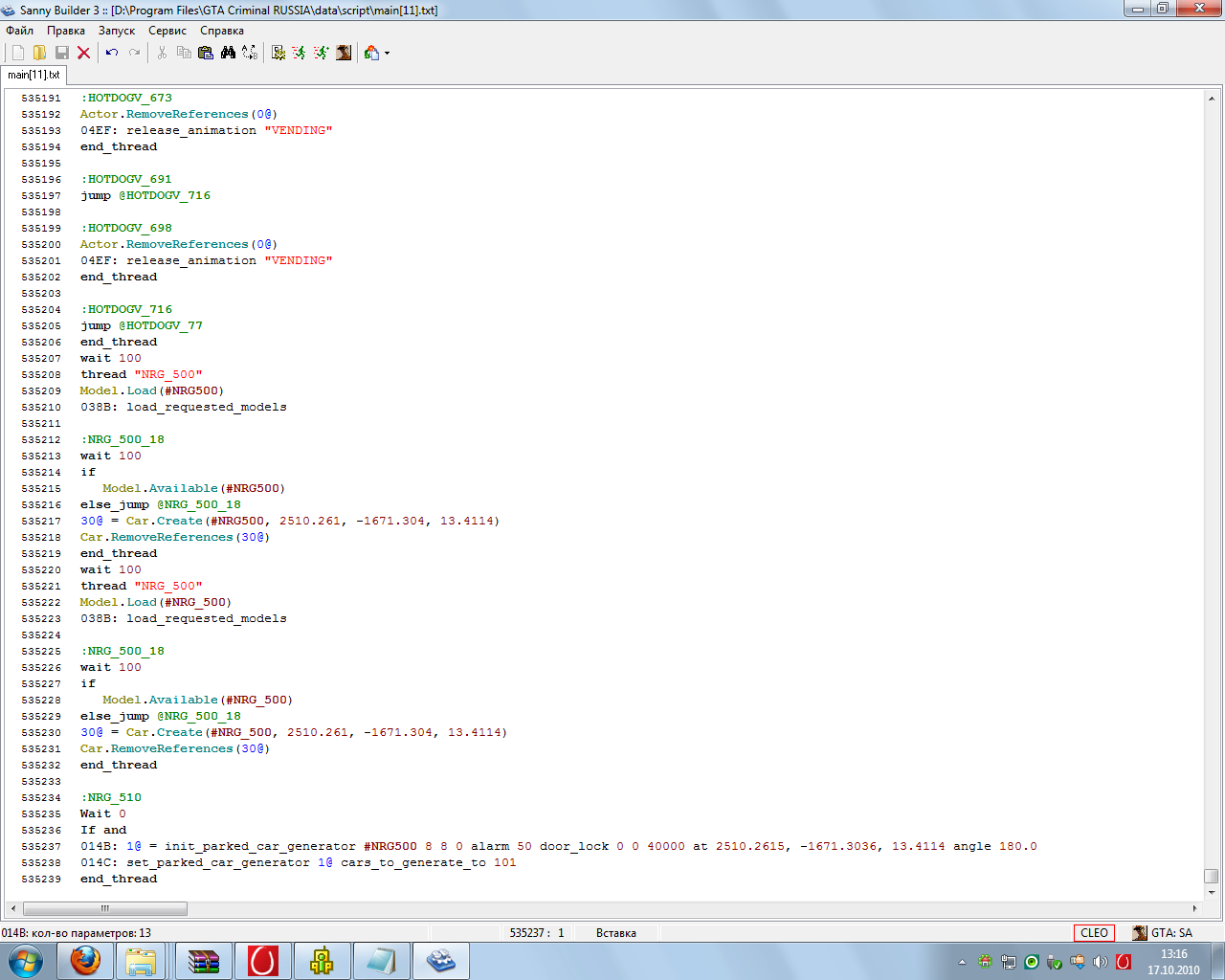
Task: Toggle the CLEO mode indicator in status bar
Action: (1094, 933)
